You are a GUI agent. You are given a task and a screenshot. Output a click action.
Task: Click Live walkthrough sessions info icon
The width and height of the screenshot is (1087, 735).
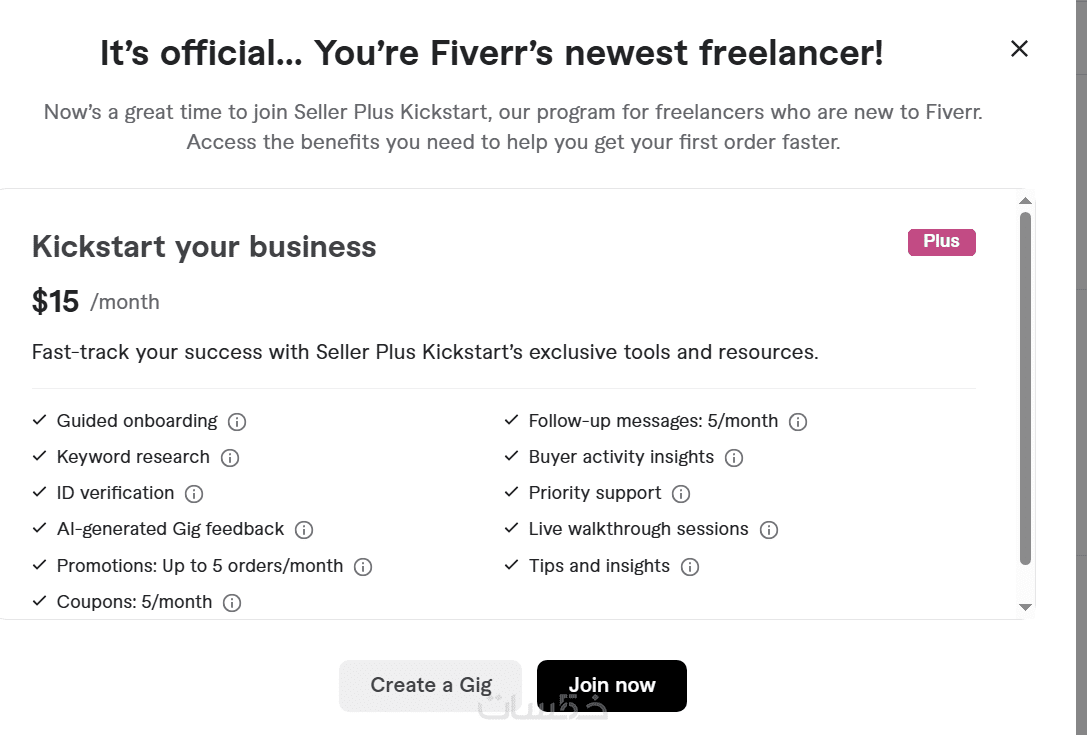(x=769, y=530)
